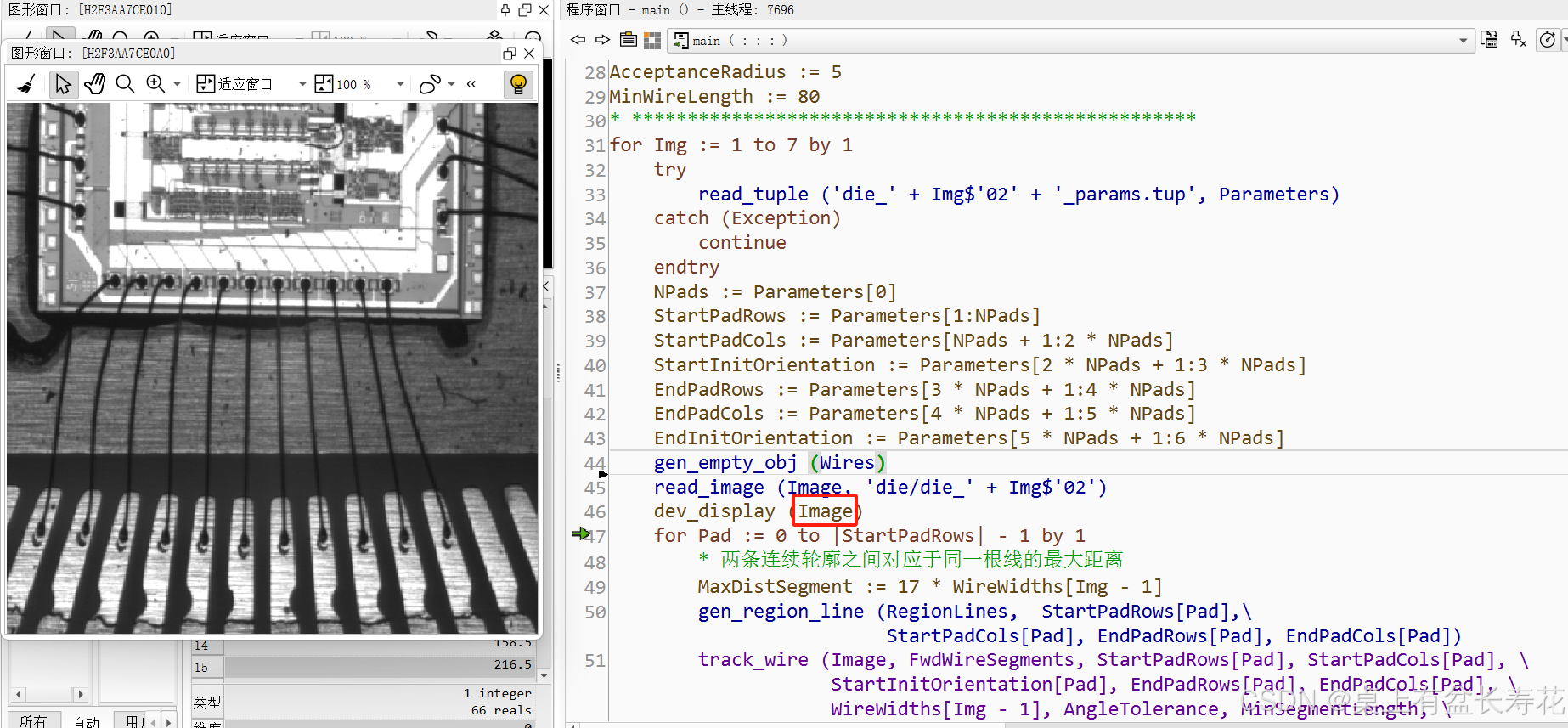Click left arrow of variable panel scrollbar
This screenshot has height=728, width=1568.
point(19,694)
